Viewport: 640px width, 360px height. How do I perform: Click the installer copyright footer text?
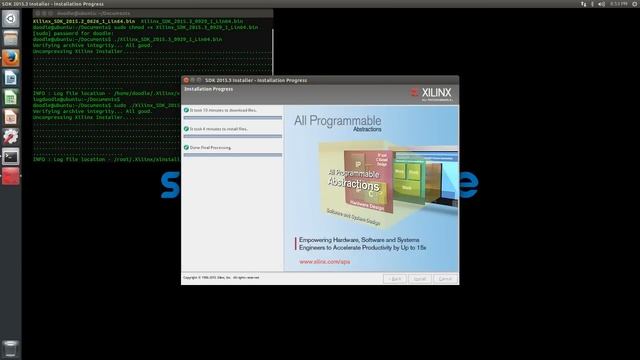[x=221, y=278]
